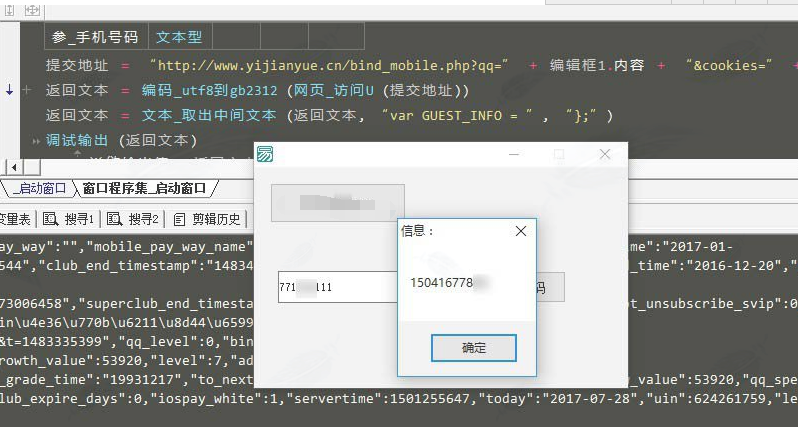Expand the 返回文本 line plus marker
The image size is (798, 427).
coord(27,90)
